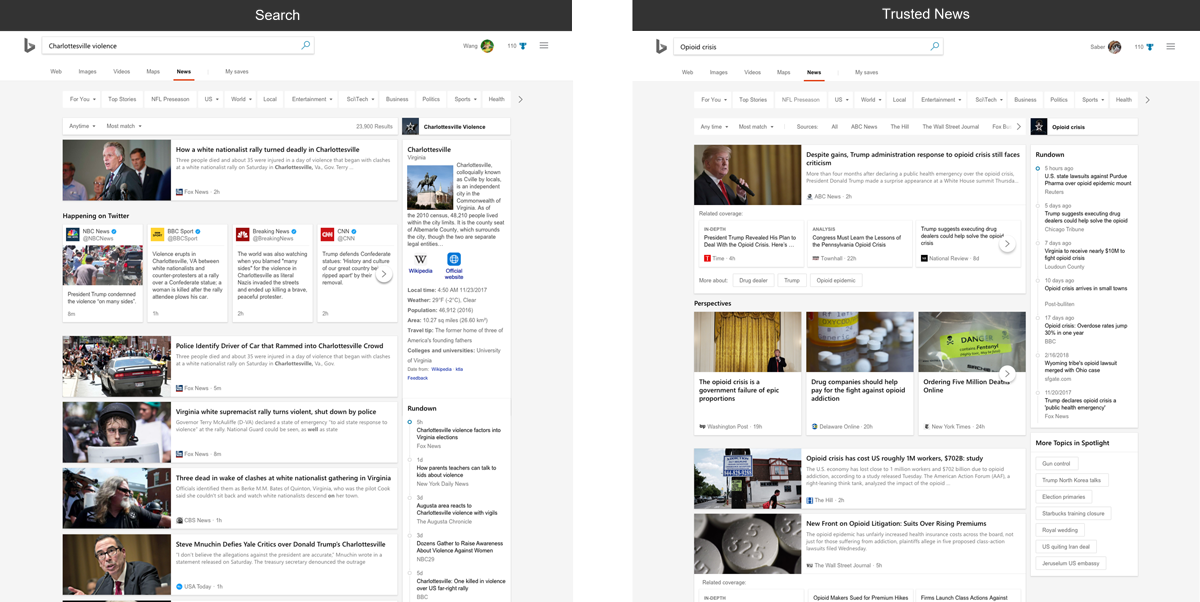Open hamburger menu on Trusted News page
The image size is (1200, 602).
click(1170, 46)
